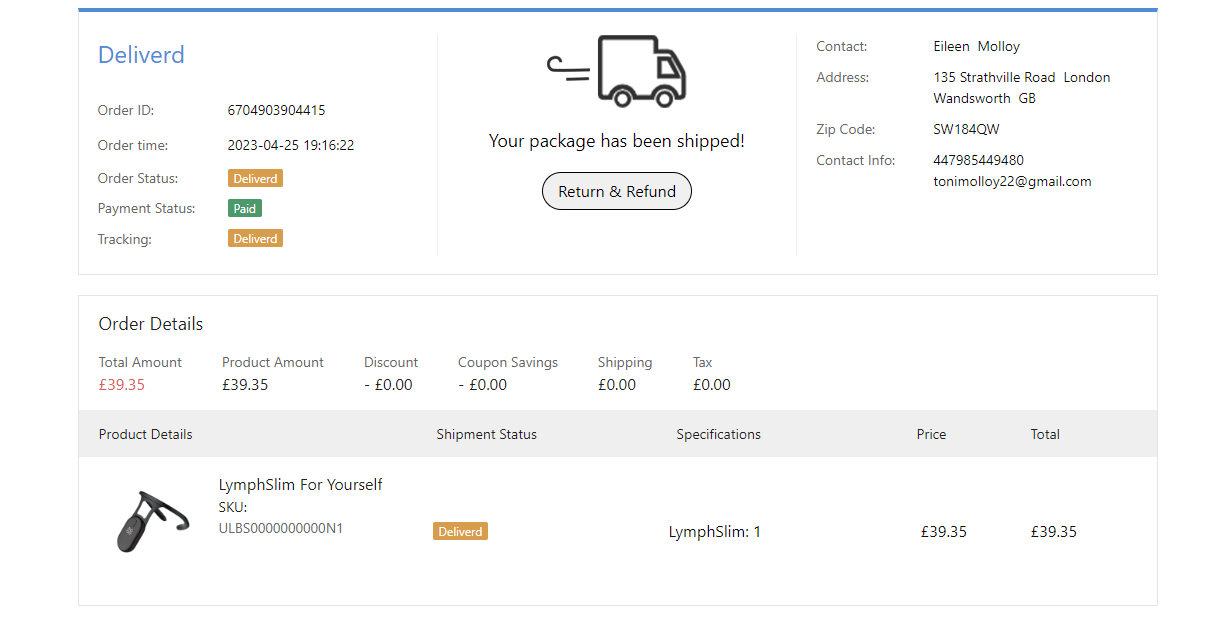Click the order time 2023-04-25 19:16:22
The image size is (1214, 636).
[x=290, y=145]
